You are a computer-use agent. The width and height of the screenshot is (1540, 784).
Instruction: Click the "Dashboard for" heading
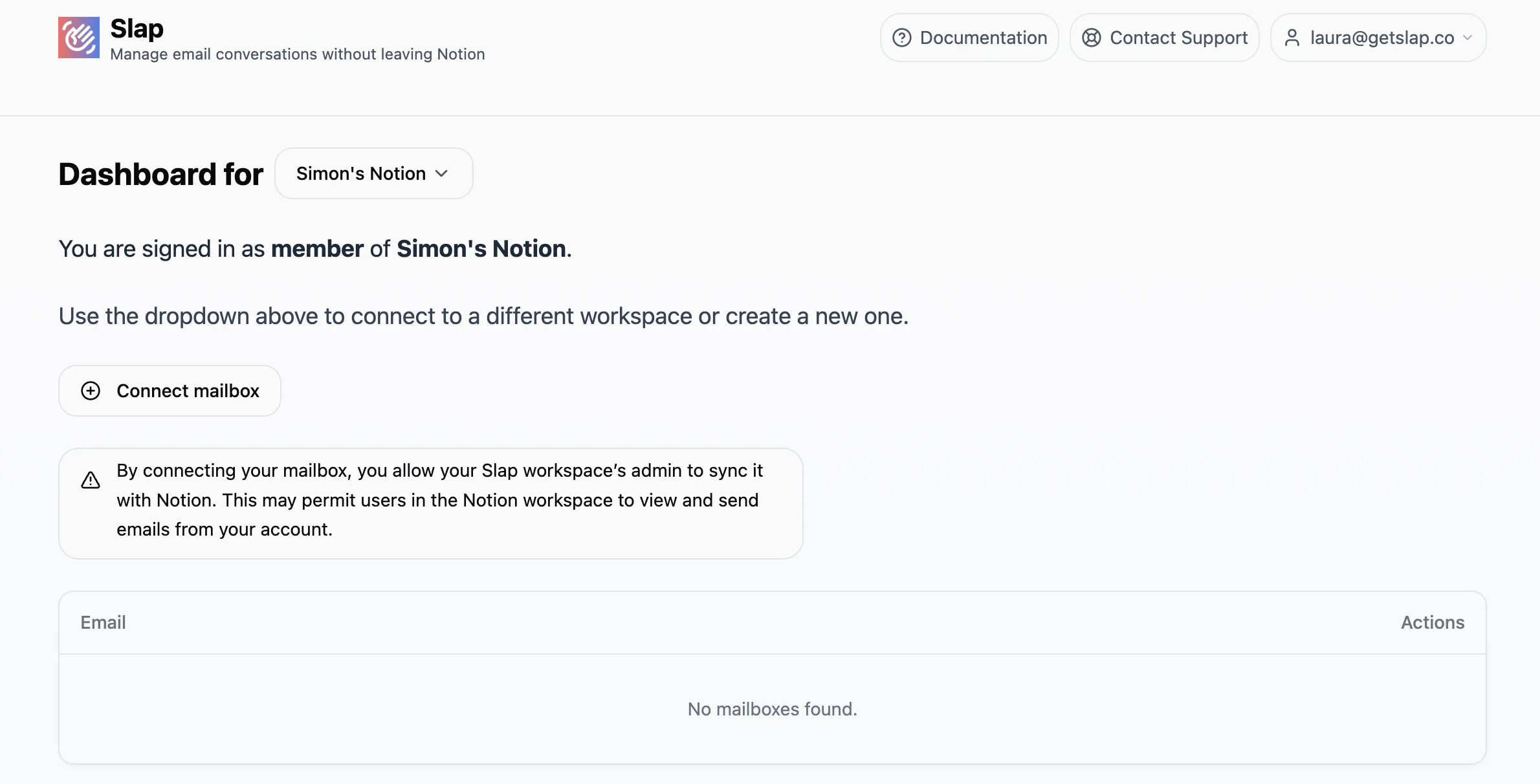161,174
